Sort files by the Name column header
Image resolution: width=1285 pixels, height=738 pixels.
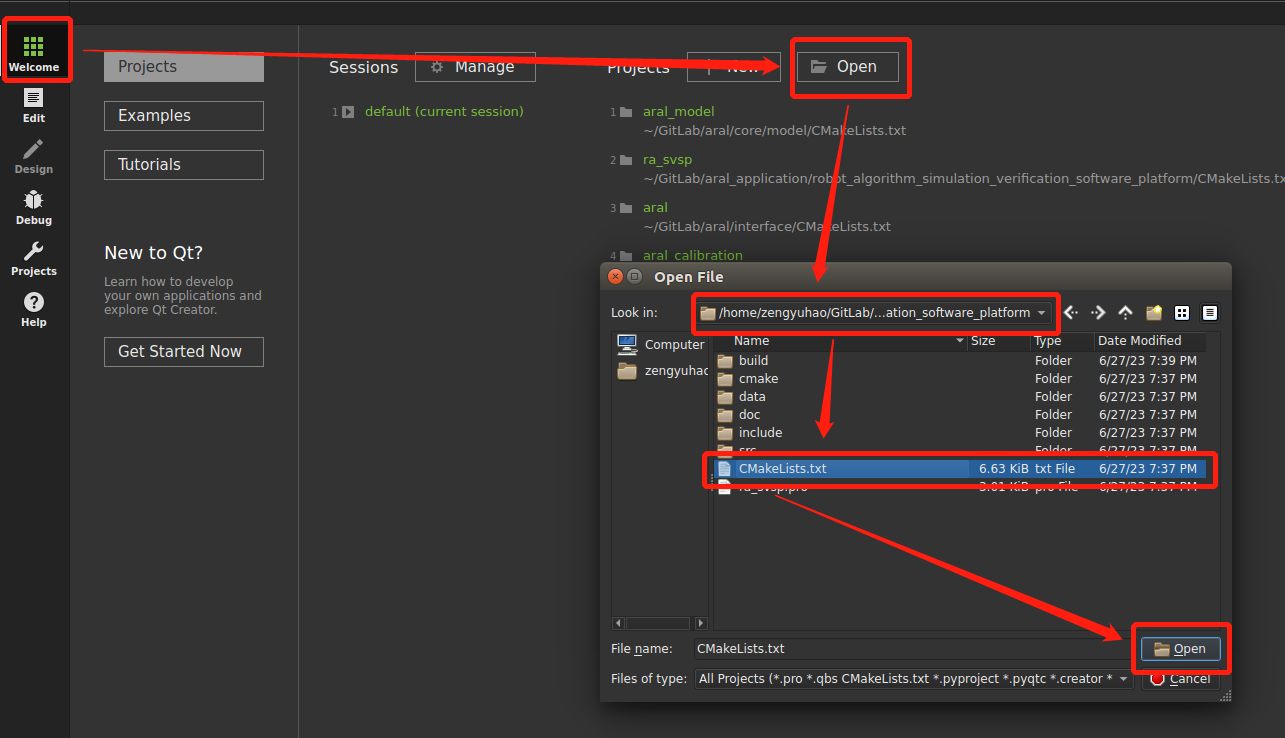coord(840,341)
